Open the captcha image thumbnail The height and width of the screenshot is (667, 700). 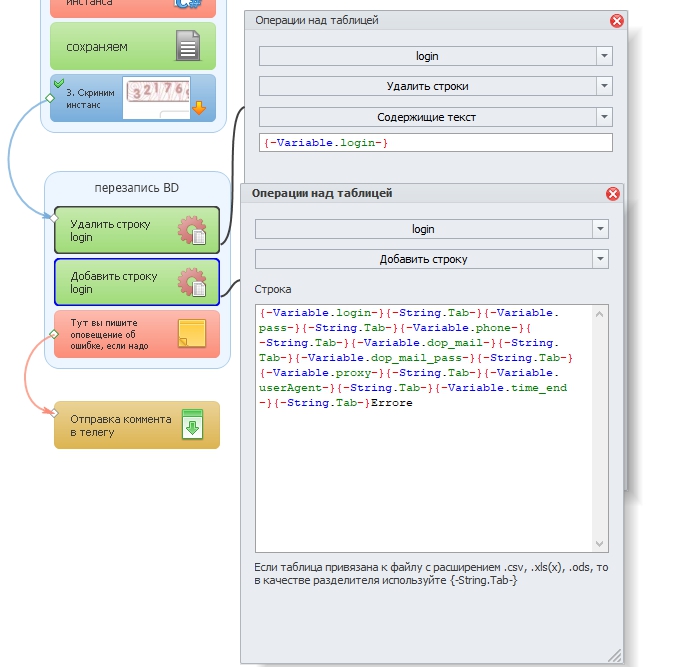click(x=155, y=95)
